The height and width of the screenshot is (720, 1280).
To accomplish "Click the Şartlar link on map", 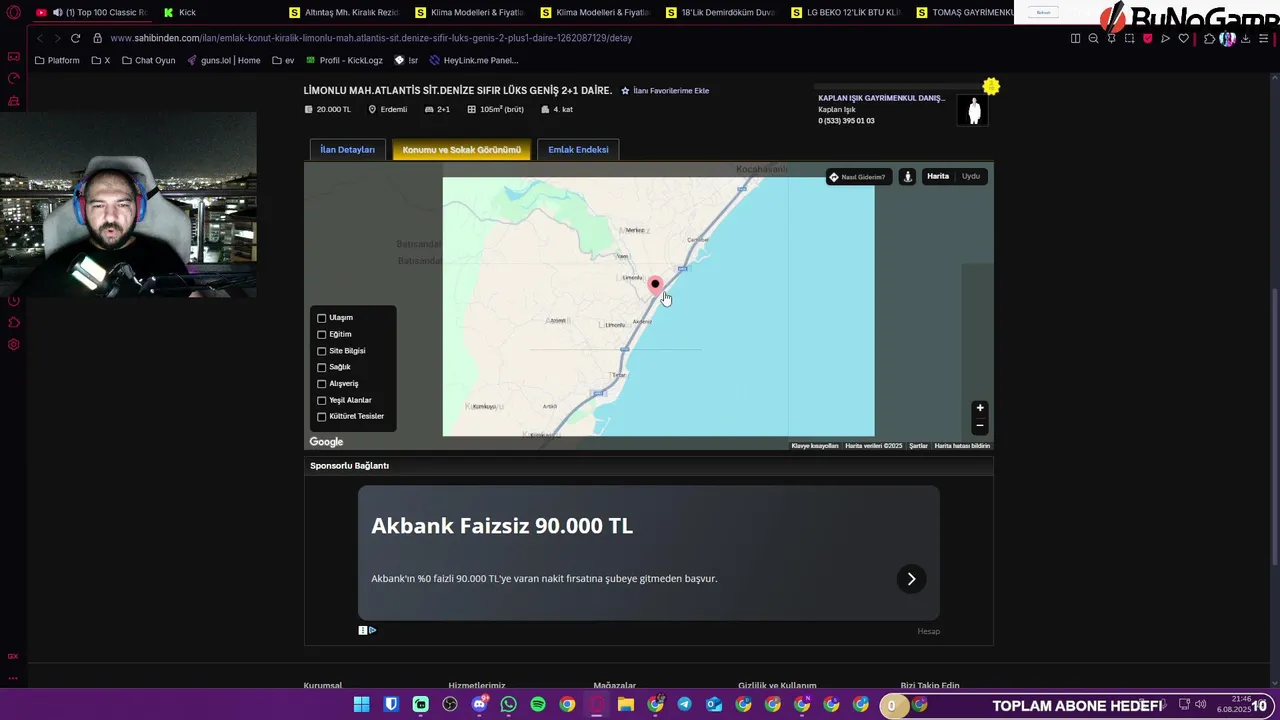I will (x=918, y=446).
